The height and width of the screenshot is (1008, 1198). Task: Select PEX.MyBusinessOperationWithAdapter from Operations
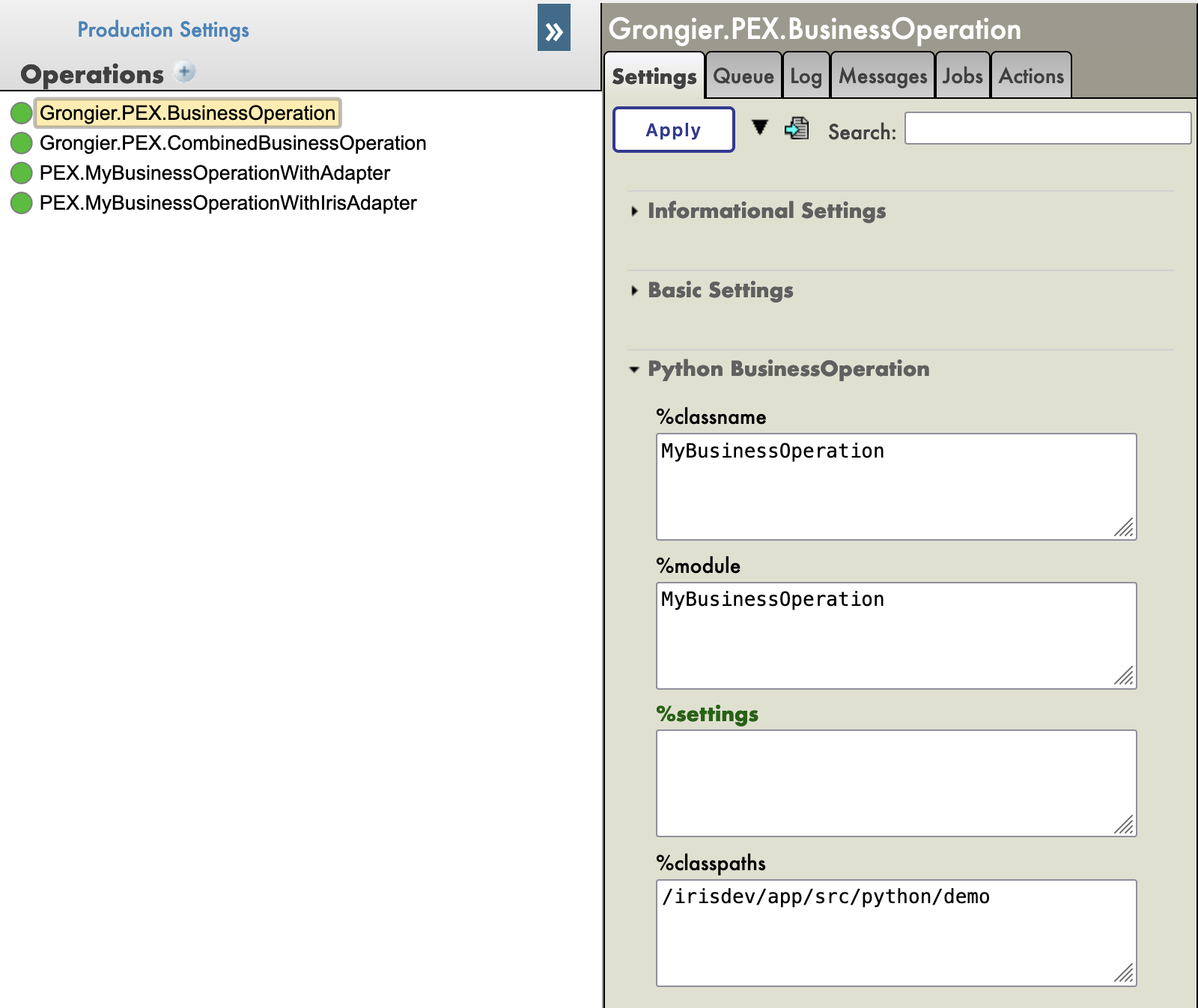(215, 172)
